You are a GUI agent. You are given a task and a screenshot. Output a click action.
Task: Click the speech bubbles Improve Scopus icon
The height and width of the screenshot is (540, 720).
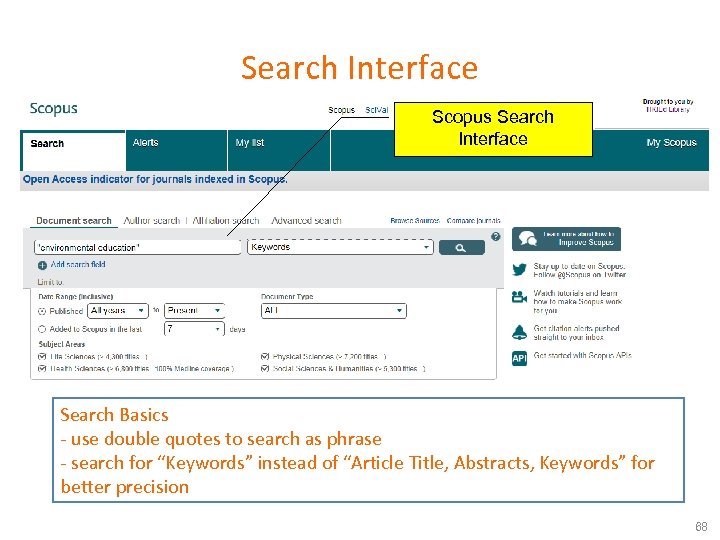pos(528,238)
